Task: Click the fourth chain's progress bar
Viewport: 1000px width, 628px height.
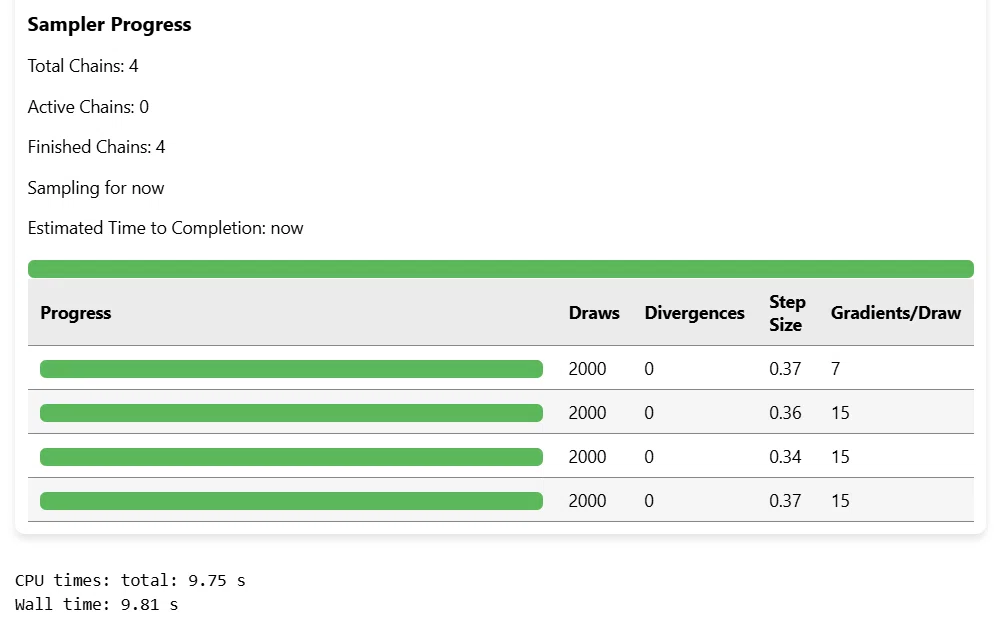Action: 291,500
